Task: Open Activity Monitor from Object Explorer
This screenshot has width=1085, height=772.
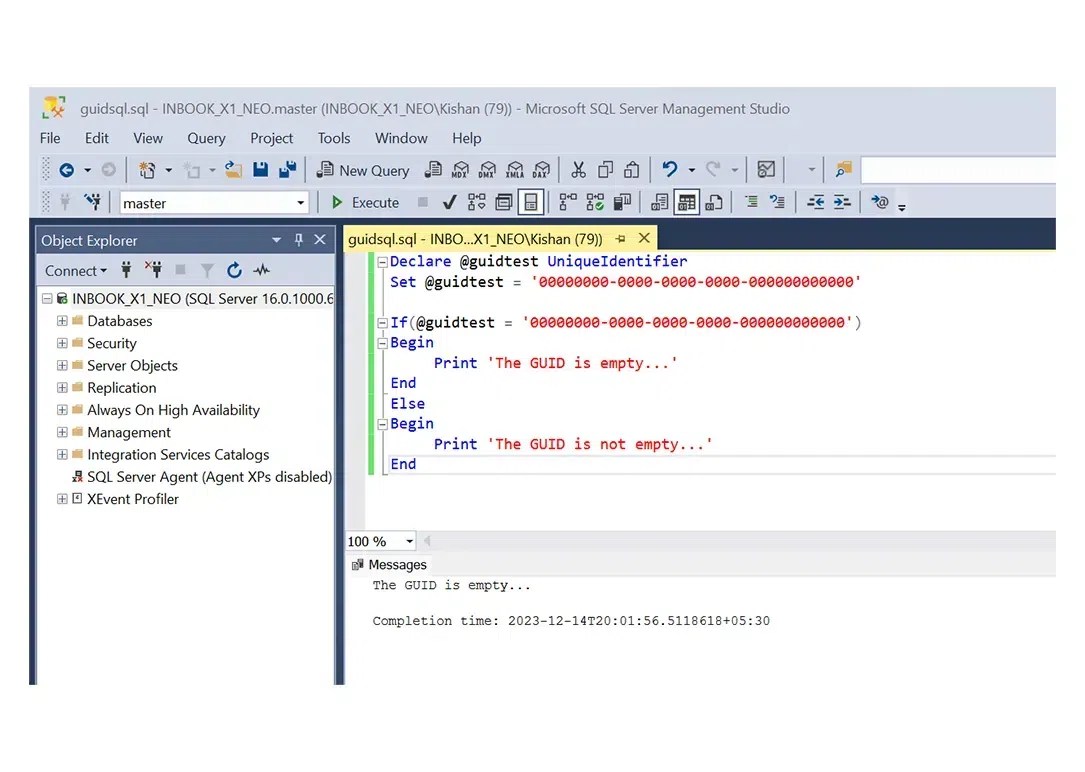Action: pos(261,270)
